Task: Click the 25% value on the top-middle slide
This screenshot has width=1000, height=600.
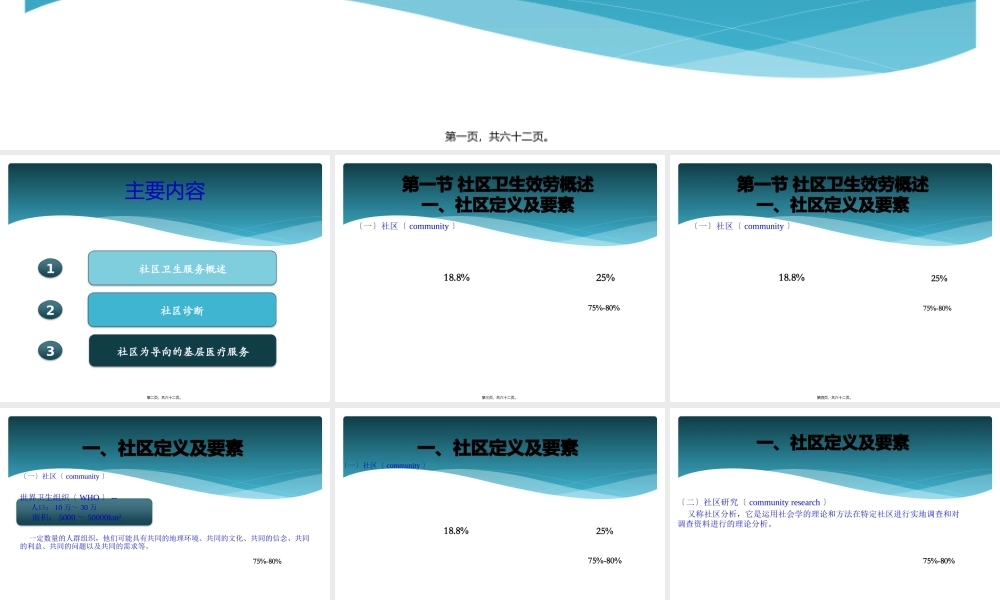Action: pos(605,278)
